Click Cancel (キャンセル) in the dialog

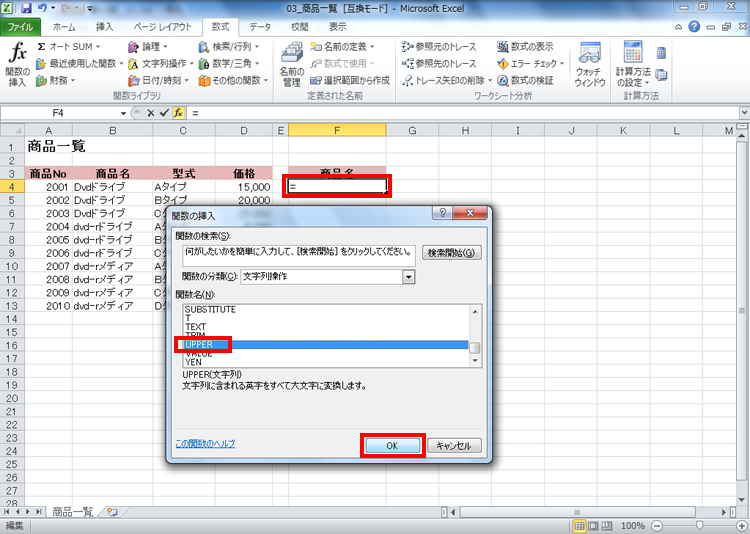(454, 445)
